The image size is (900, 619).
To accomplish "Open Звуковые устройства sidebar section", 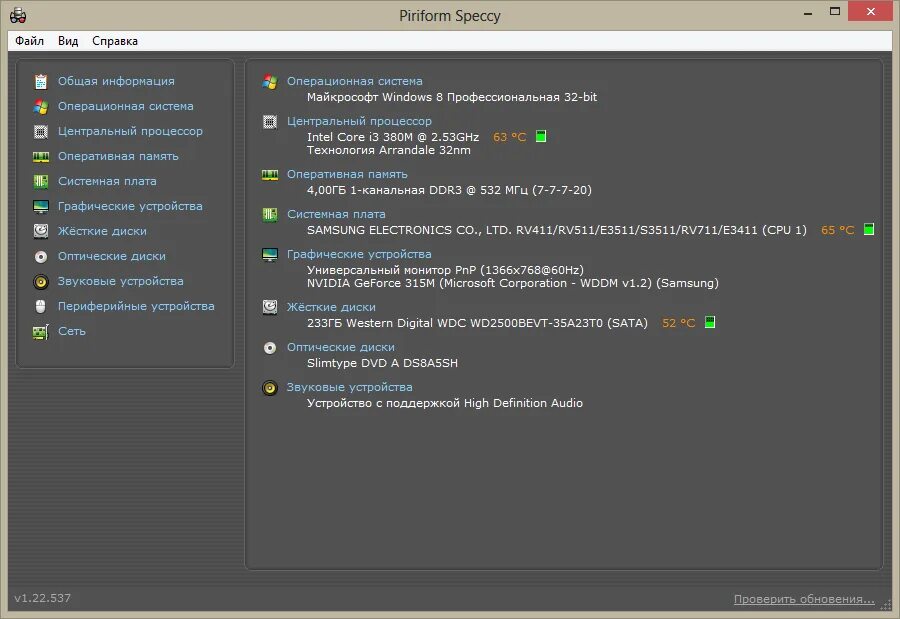I will pos(121,281).
